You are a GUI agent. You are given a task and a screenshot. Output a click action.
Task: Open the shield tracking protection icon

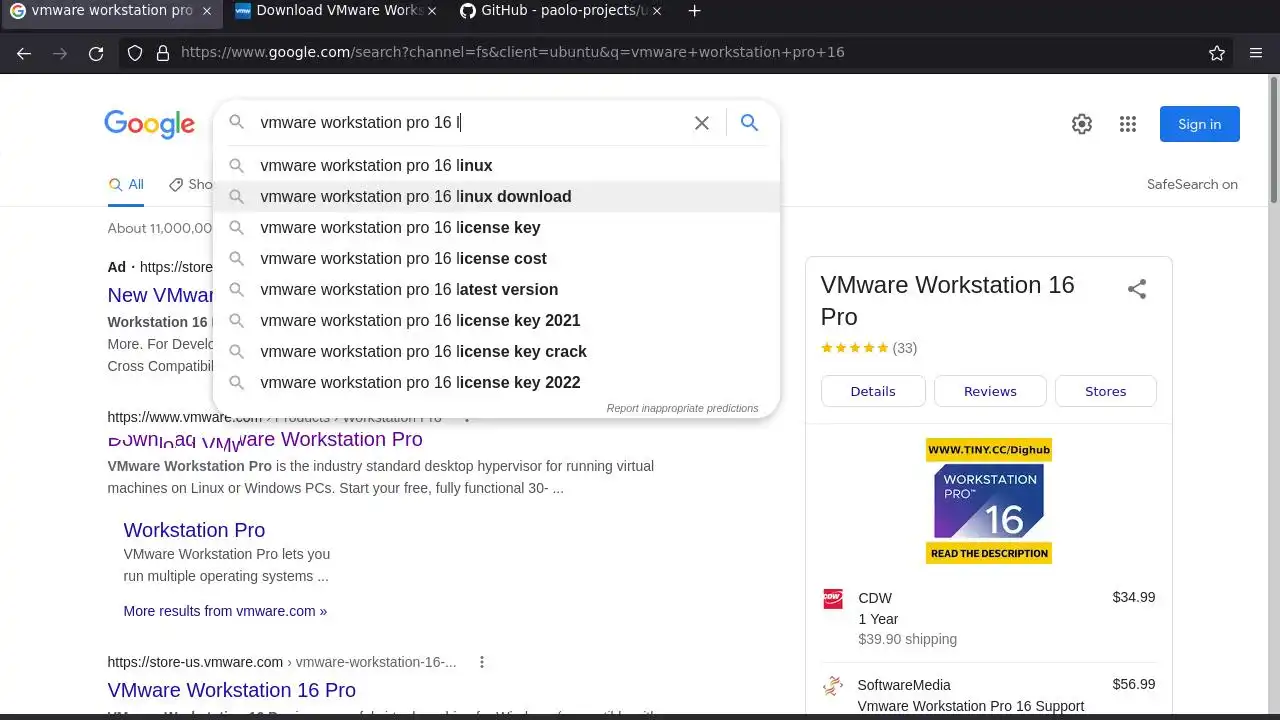coord(135,53)
